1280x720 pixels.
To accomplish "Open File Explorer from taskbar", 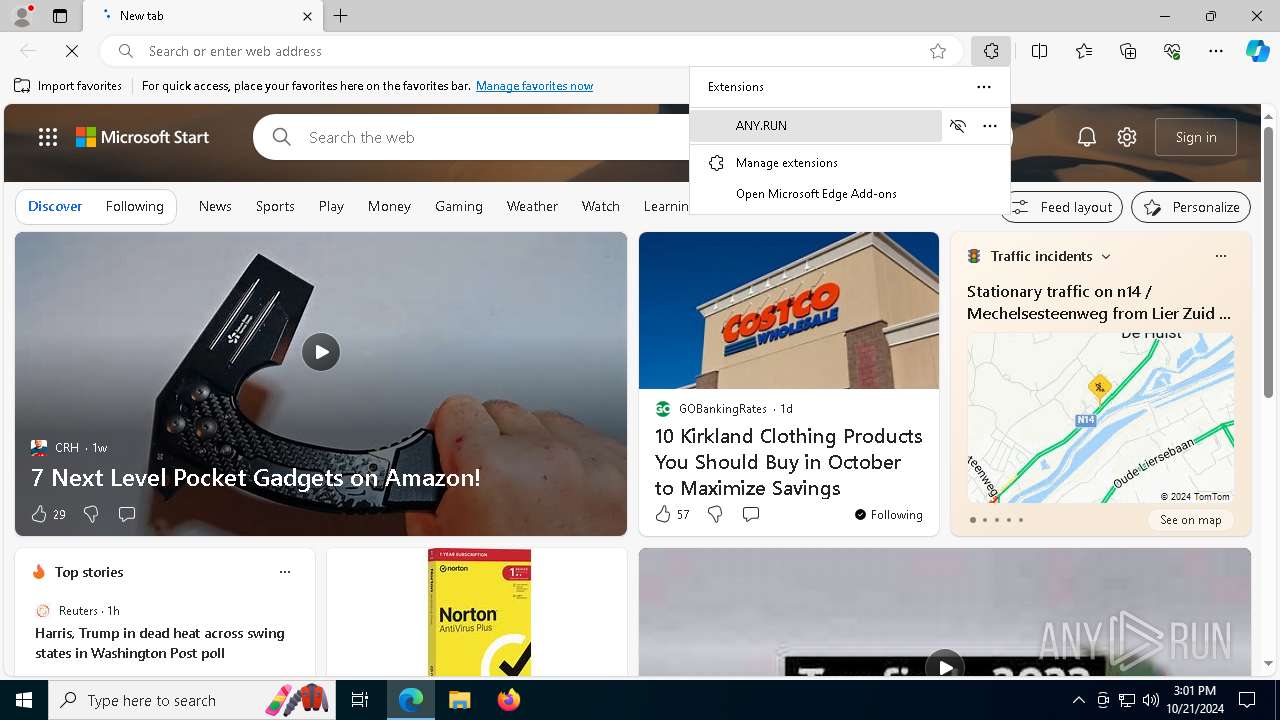I will click(x=459, y=700).
